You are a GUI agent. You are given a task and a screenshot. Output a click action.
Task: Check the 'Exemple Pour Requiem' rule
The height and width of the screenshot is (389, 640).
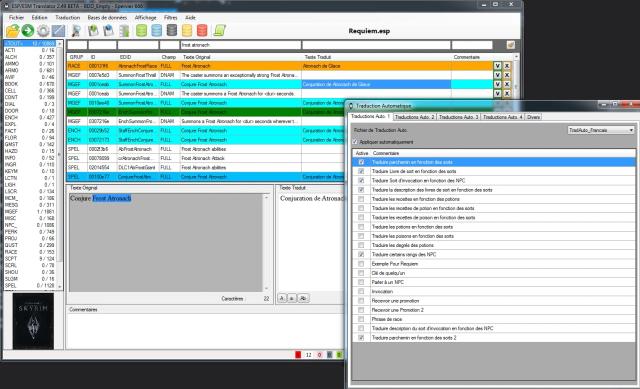point(361,264)
